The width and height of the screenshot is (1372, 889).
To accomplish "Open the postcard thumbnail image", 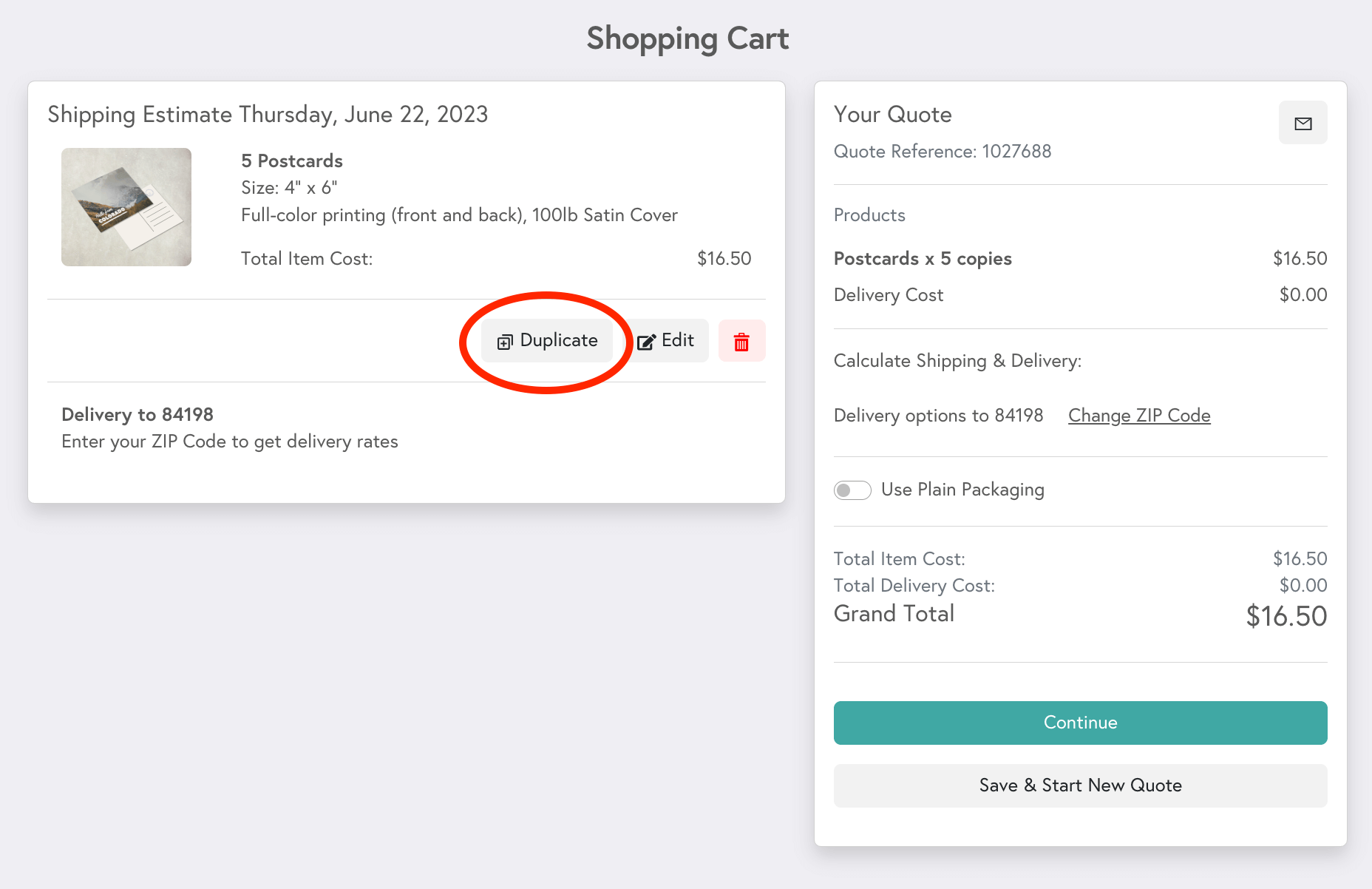I will click(x=126, y=207).
